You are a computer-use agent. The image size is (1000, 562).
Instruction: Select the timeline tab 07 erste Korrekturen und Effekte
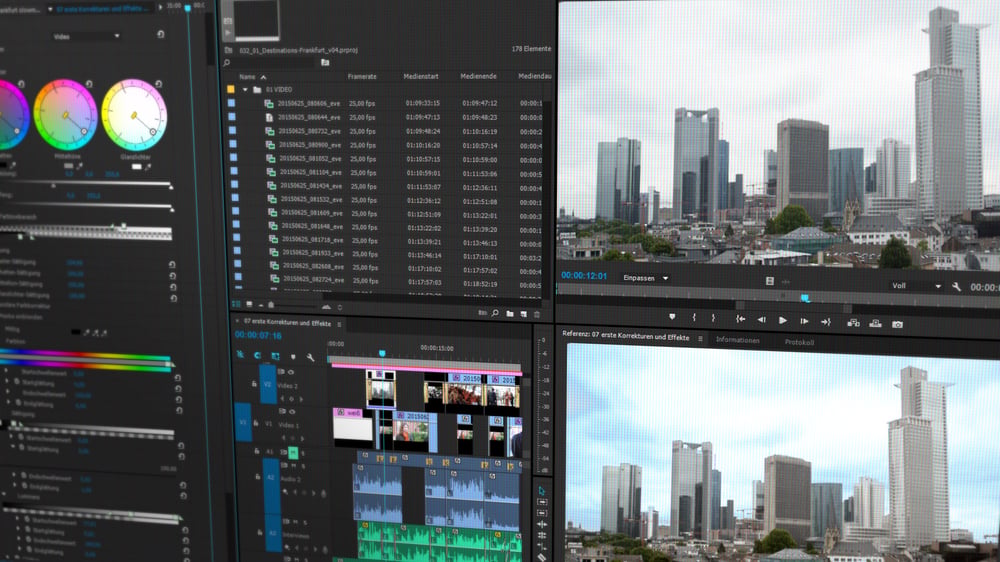(x=287, y=323)
